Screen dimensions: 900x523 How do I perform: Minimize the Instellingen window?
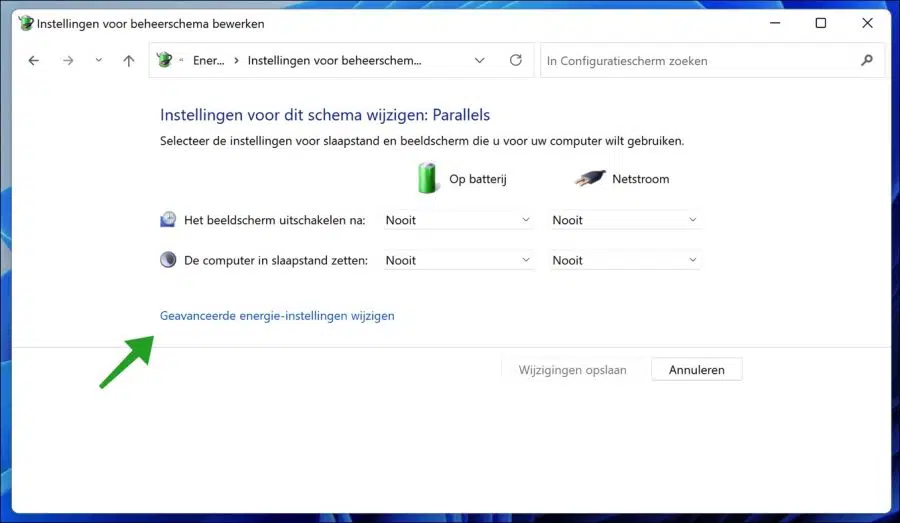pyautogui.click(x=775, y=23)
